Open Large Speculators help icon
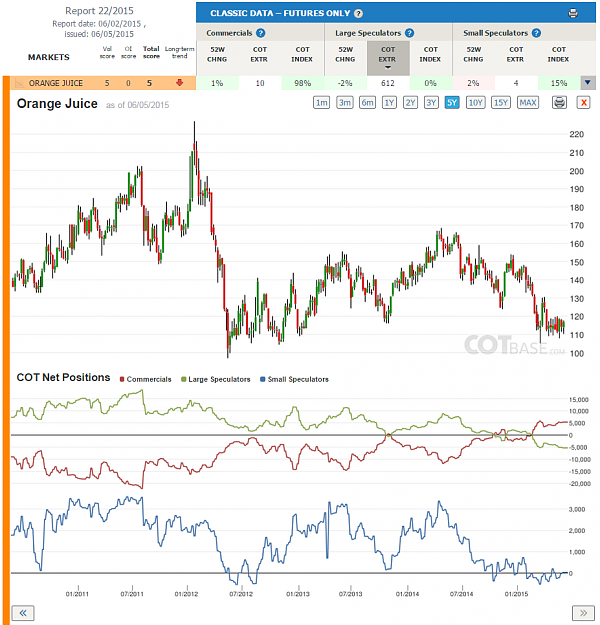 pos(409,33)
